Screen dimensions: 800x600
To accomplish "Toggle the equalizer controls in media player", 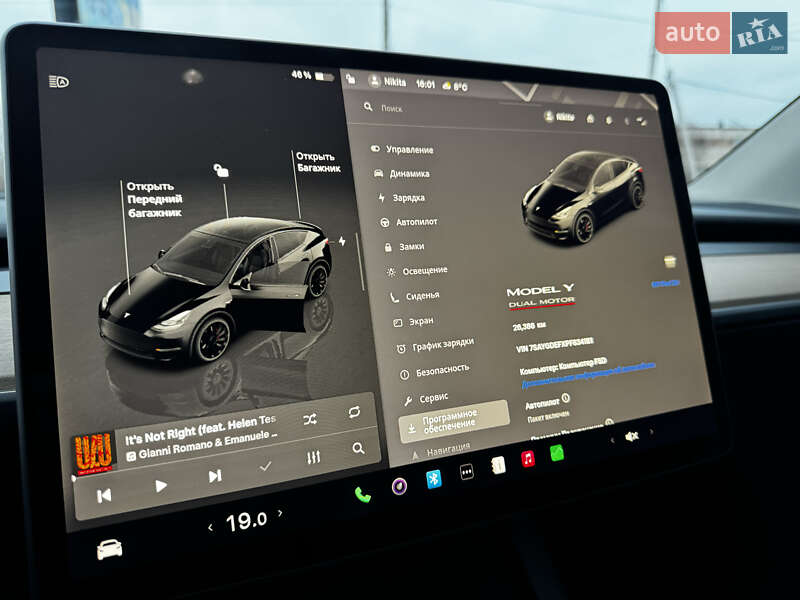I will (x=313, y=457).
